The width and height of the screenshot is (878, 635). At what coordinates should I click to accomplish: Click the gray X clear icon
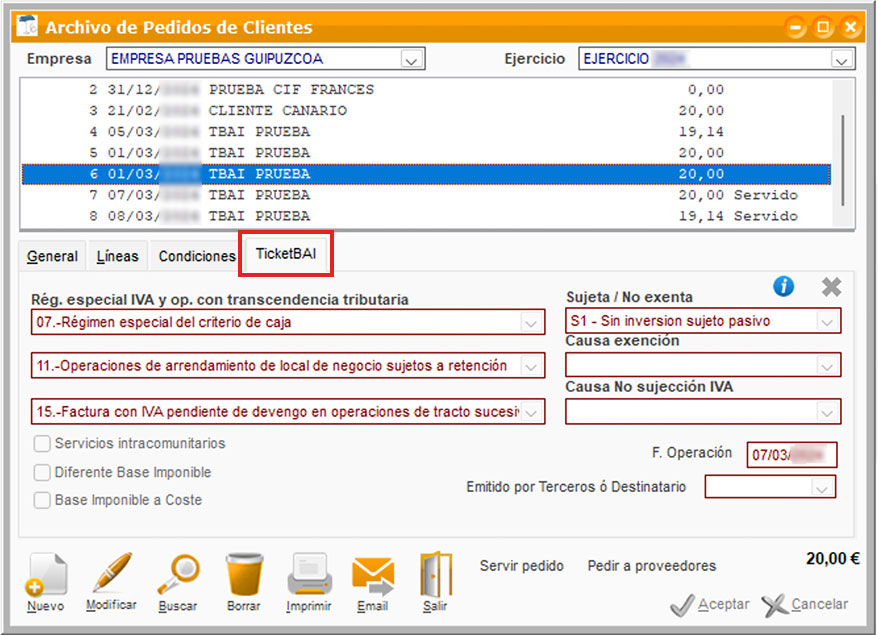click(832, 287)
